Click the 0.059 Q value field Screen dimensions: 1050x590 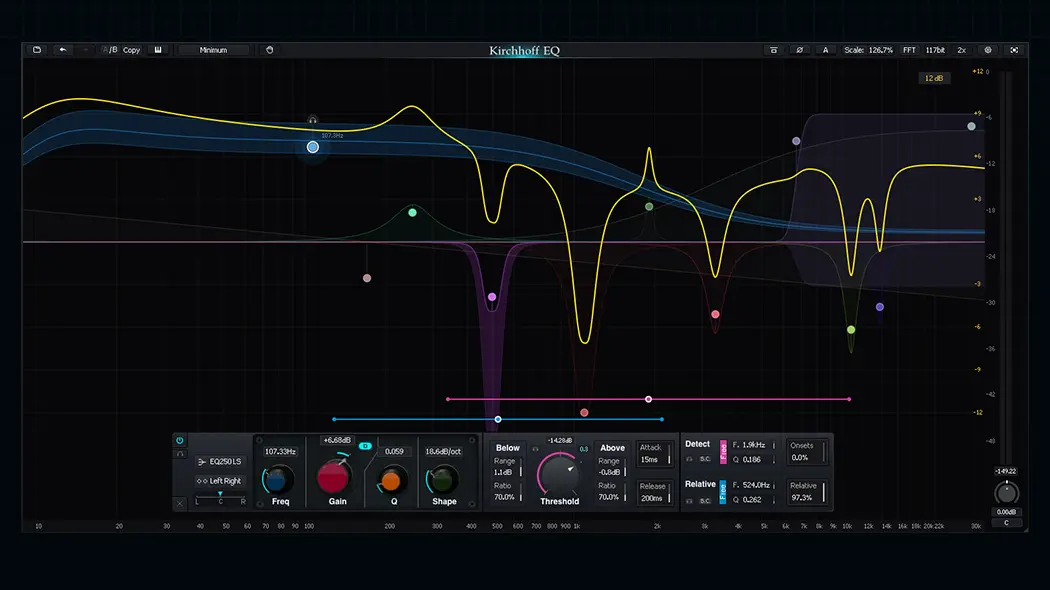tap(394, 451)
